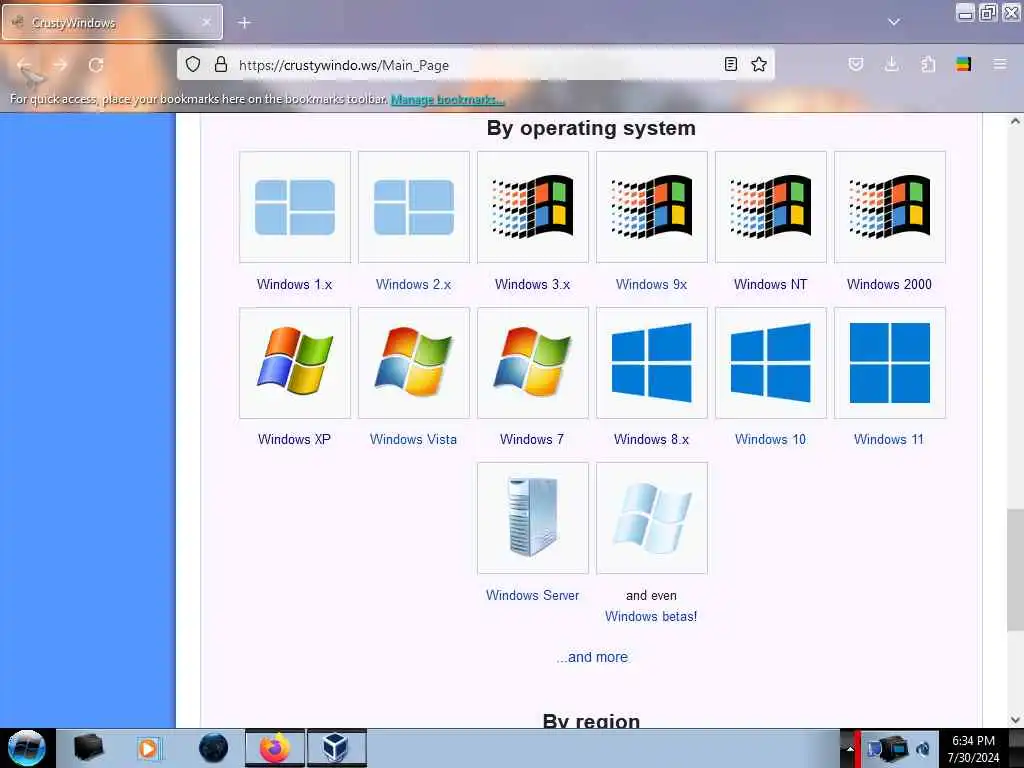Focus the URL address bar
Viewport: 1024px width, 768px height.
477,65
